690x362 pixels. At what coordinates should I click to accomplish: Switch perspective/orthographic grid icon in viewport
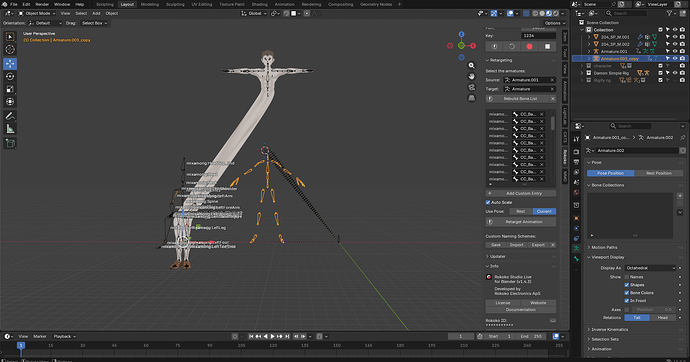pyautogui.click(x=471, y=98)
